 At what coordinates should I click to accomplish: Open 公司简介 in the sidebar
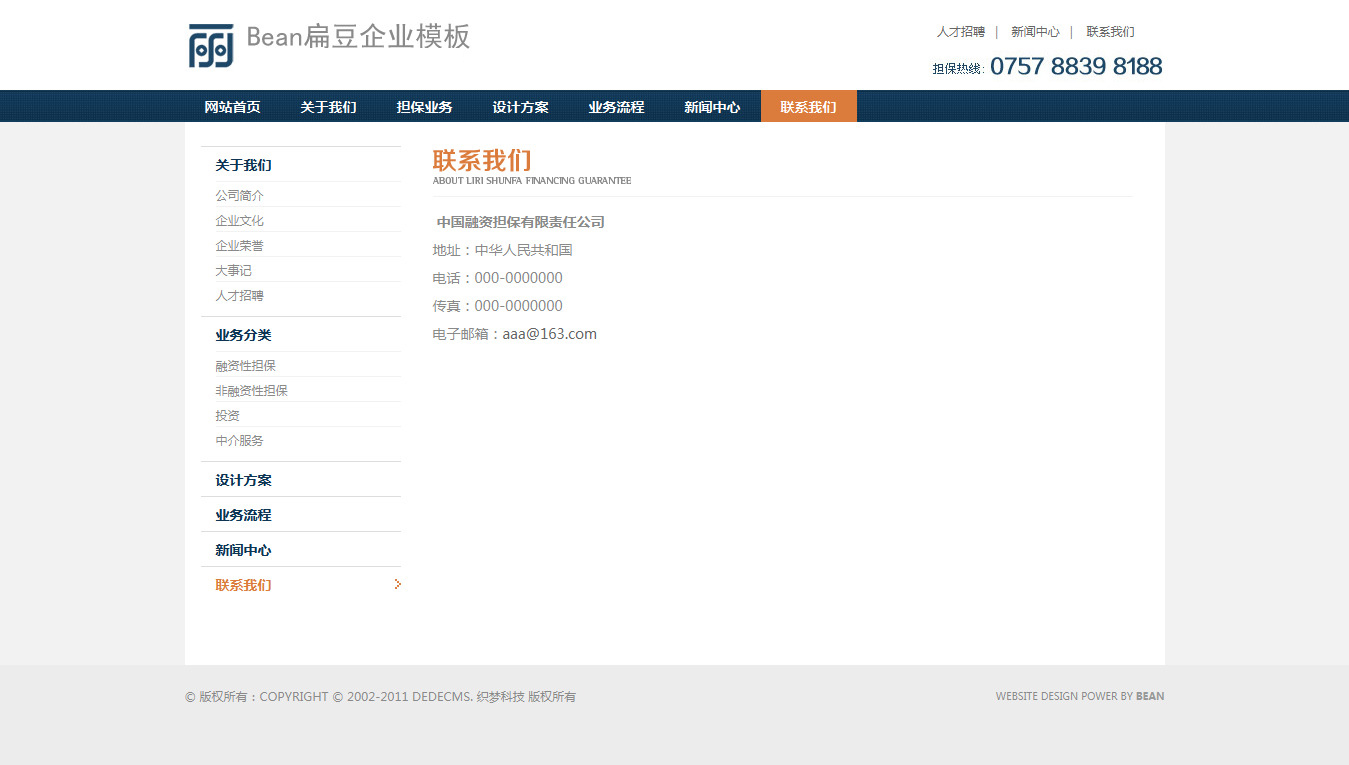click(x=240, y=196)
